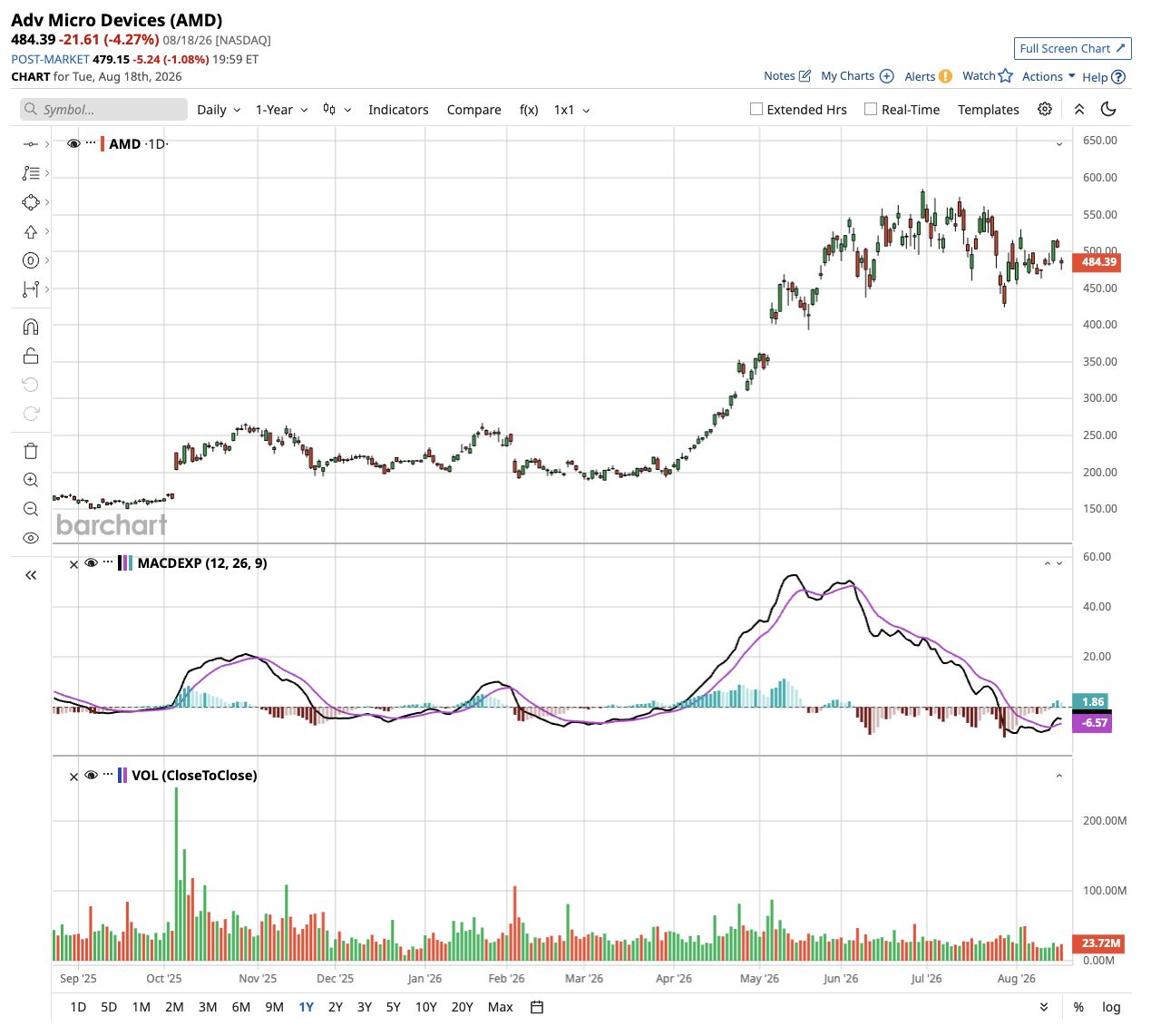
Task: Click the Help question mark link
Action: pos(1104,77)
